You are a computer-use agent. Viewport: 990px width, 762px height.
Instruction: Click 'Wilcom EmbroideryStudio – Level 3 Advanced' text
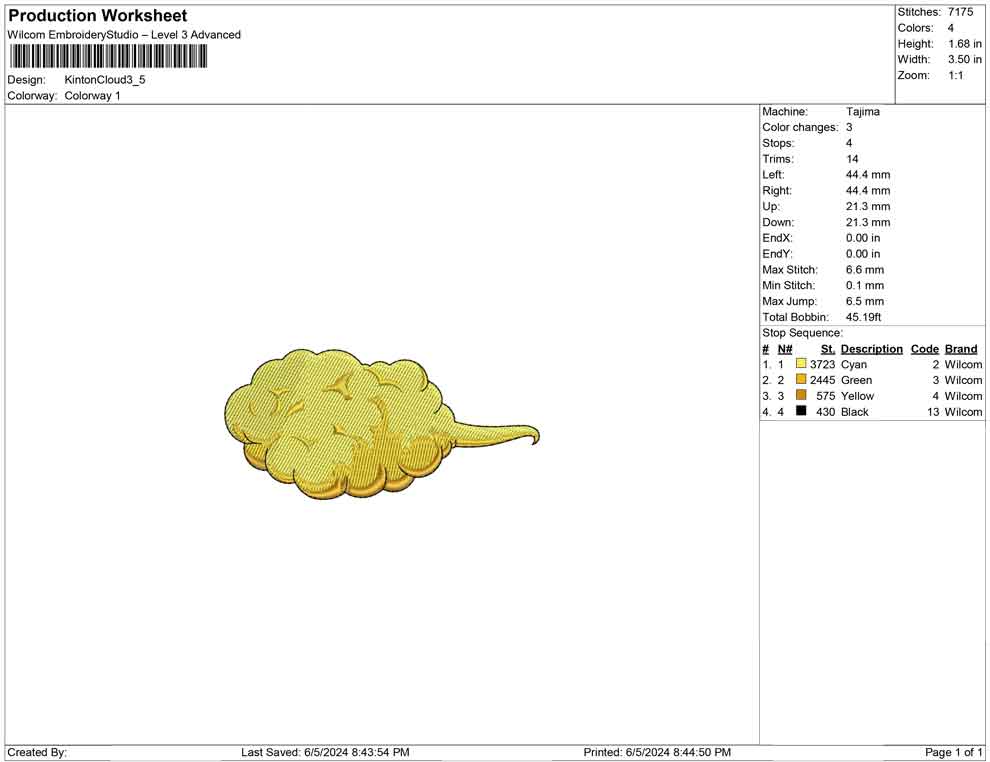124,35
